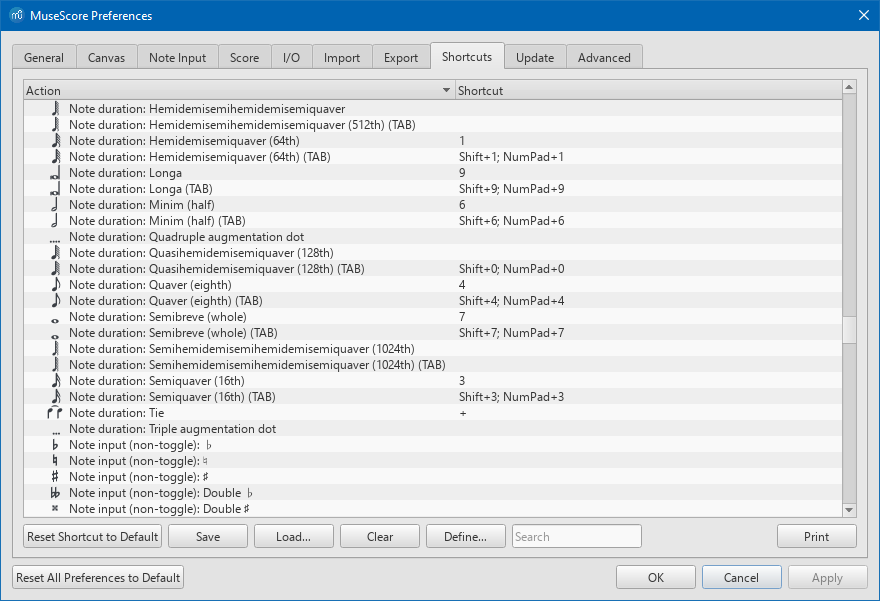
Task: Select shortcut cell 'Shift+9; NumPad+9'
Action: [x=511, y=189]
